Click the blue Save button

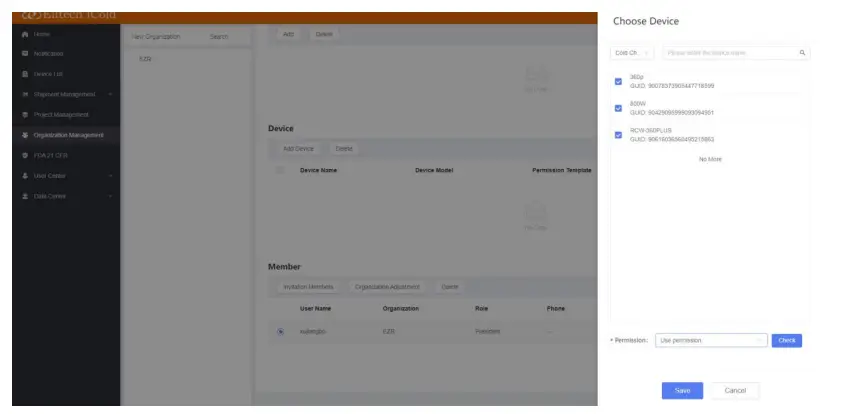click(682, 391)
